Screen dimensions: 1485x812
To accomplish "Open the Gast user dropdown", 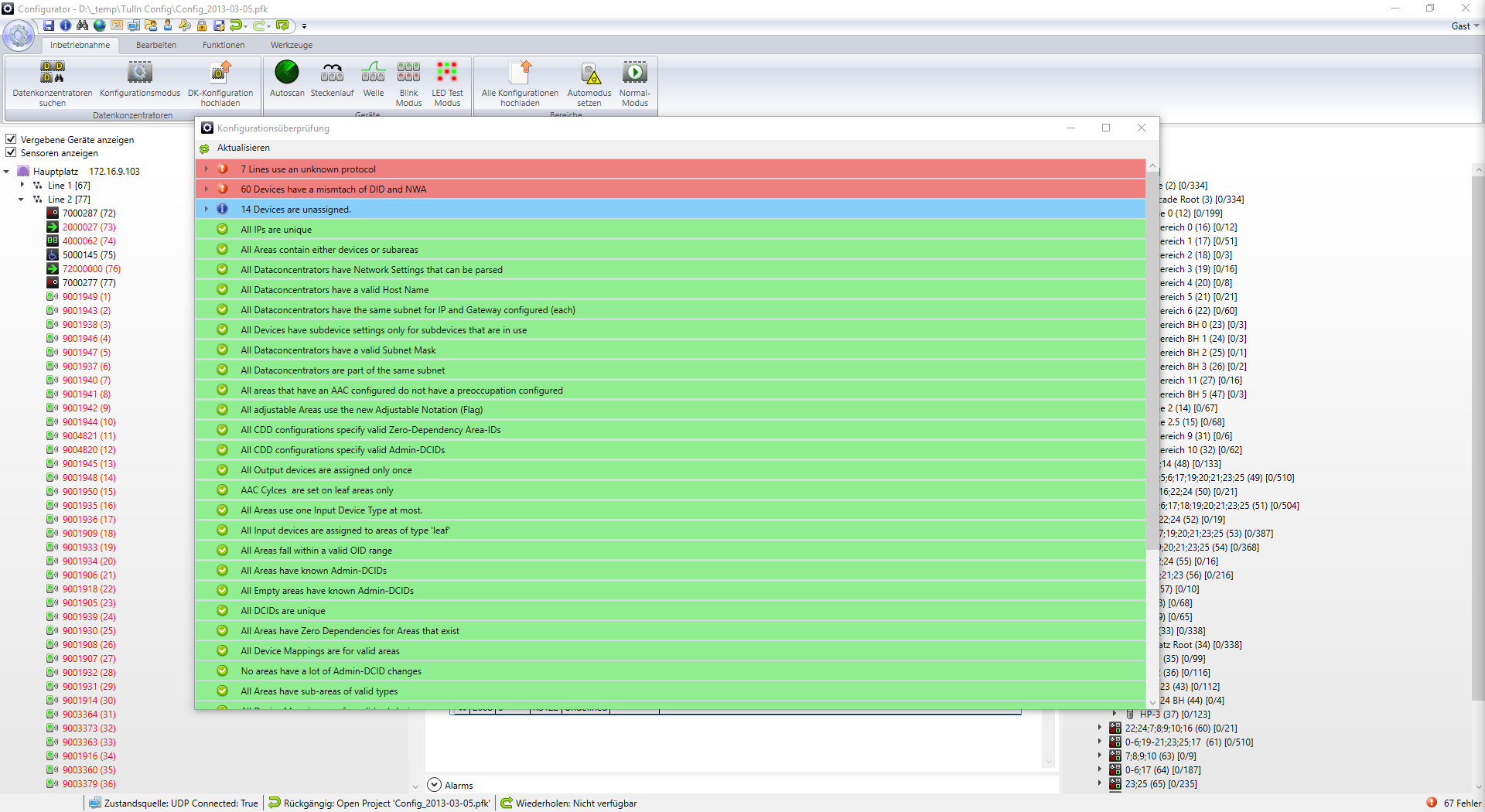I will [1465, 26].
